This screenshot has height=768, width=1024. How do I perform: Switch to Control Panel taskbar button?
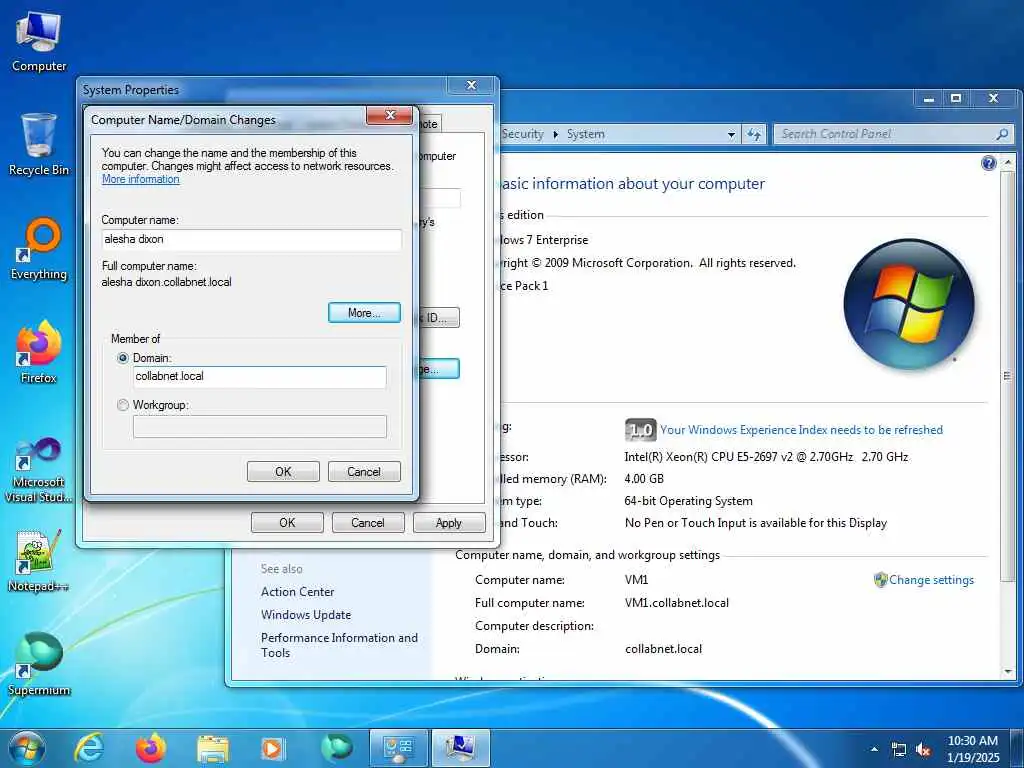398,748
